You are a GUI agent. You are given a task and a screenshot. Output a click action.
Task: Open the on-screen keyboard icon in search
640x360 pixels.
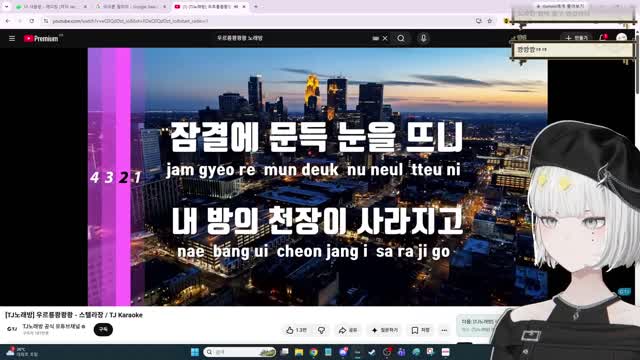coord(376,38)
